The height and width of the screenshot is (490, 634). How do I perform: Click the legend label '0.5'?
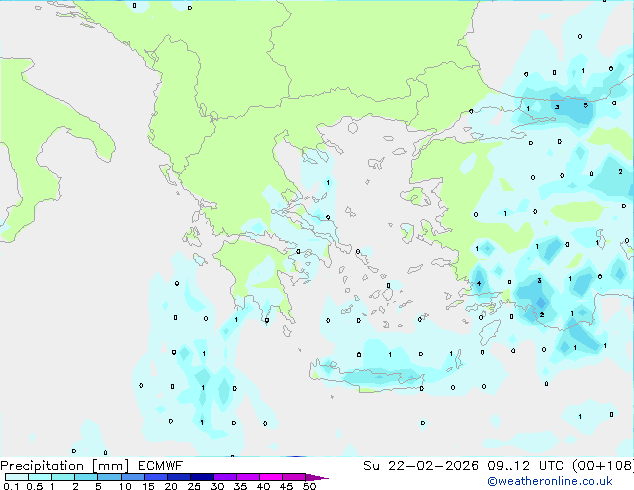tap(35, 486)
